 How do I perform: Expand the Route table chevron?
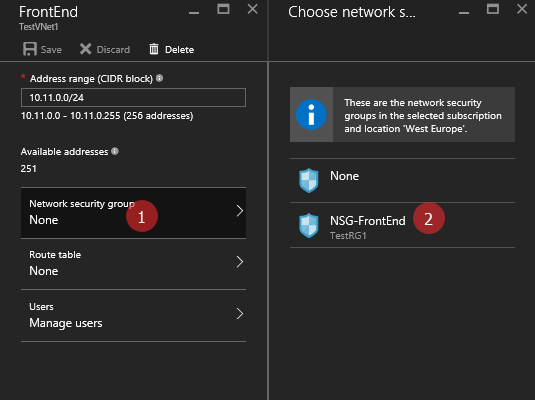240,262
